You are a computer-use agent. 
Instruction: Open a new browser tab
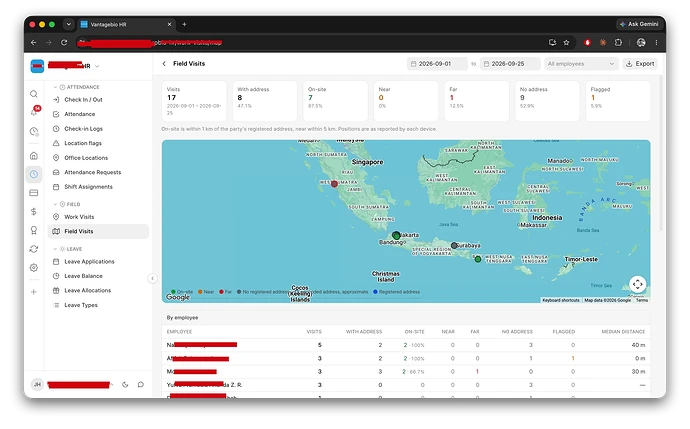(184, 25)
